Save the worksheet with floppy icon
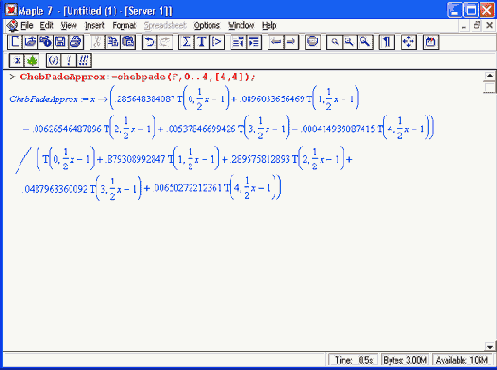 60,42
